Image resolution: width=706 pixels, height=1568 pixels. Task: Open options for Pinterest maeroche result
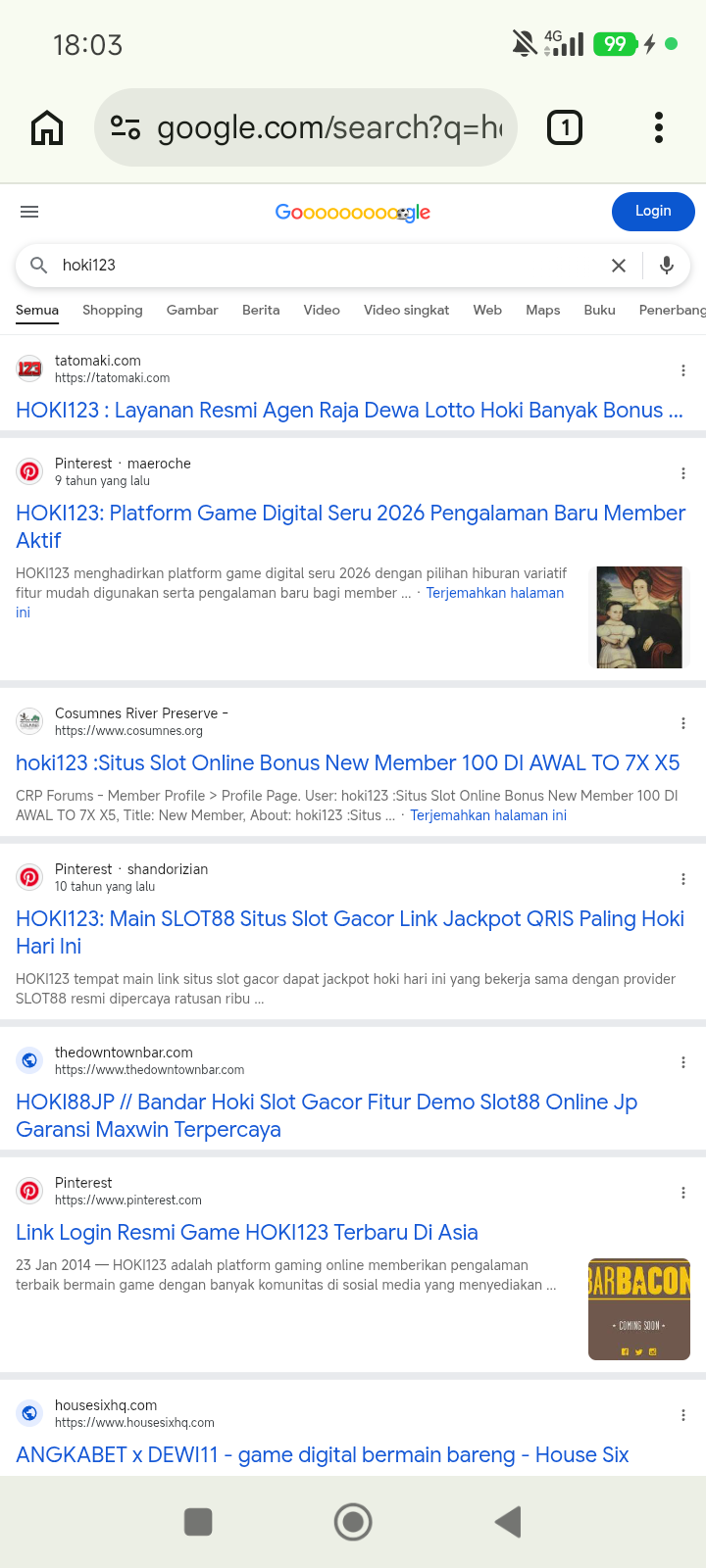[683, 473]
